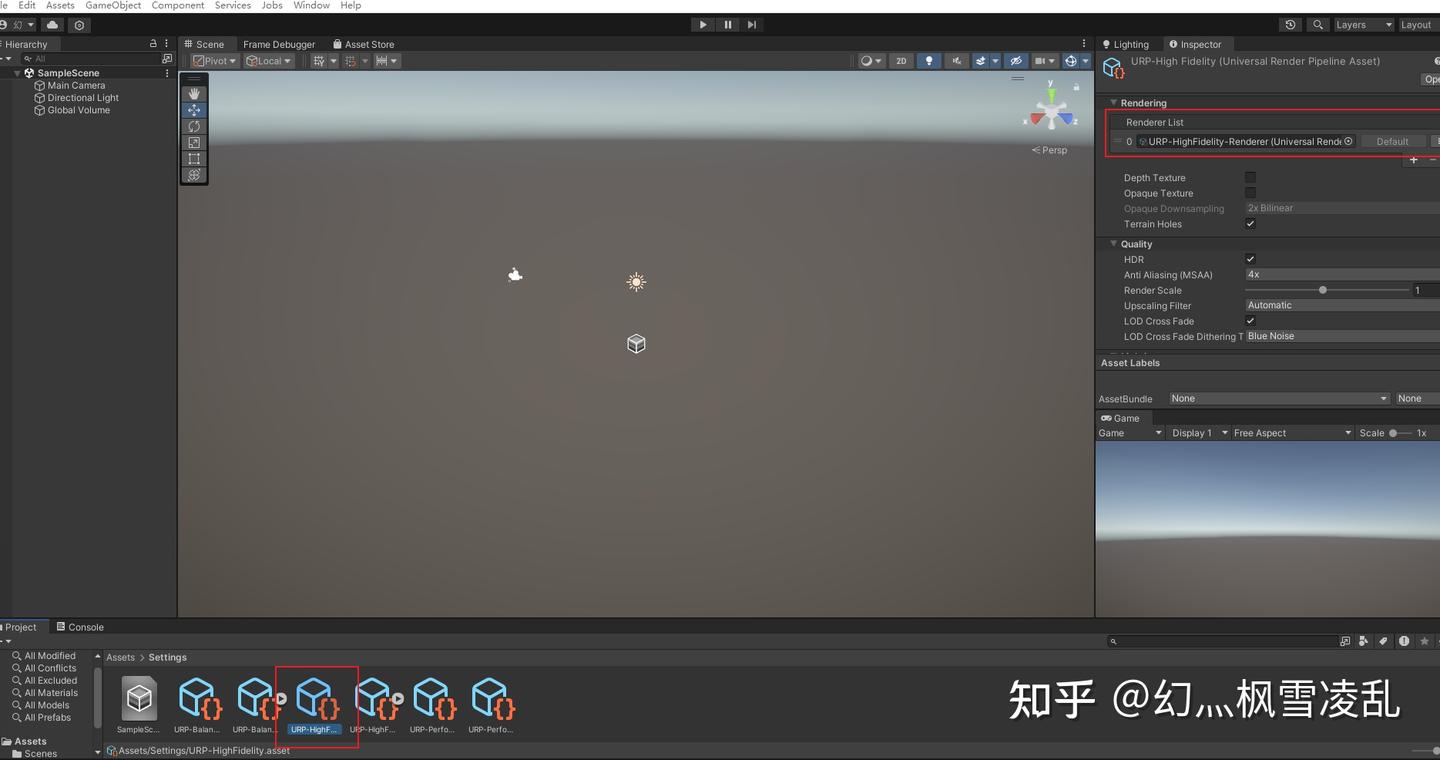This screenshot has height=760, width=1440.
Task: Add renderer with plus button
Action: pos(1414,160)
